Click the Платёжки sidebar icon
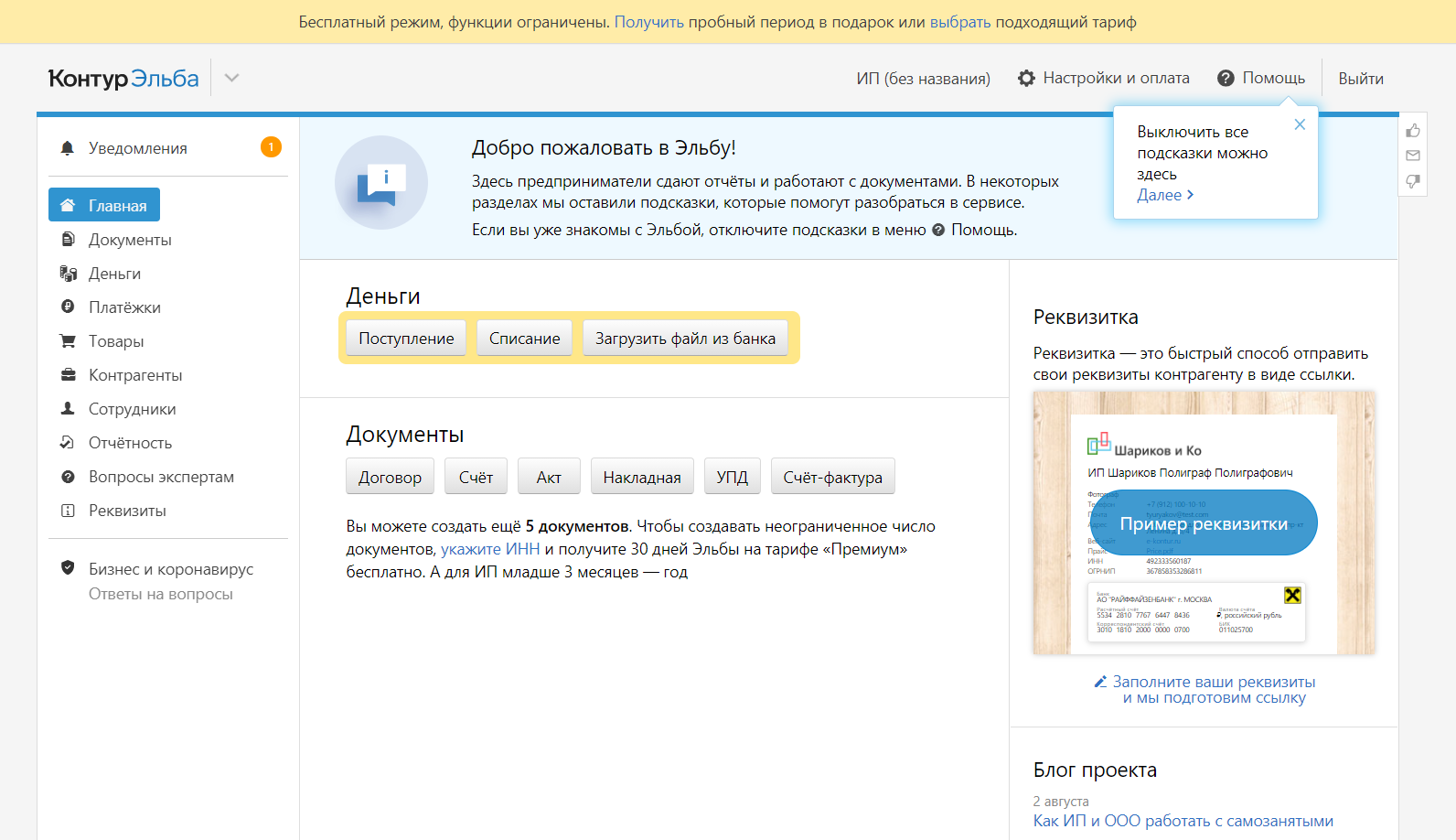This screenshot has width=1456, height=840. 68,307
